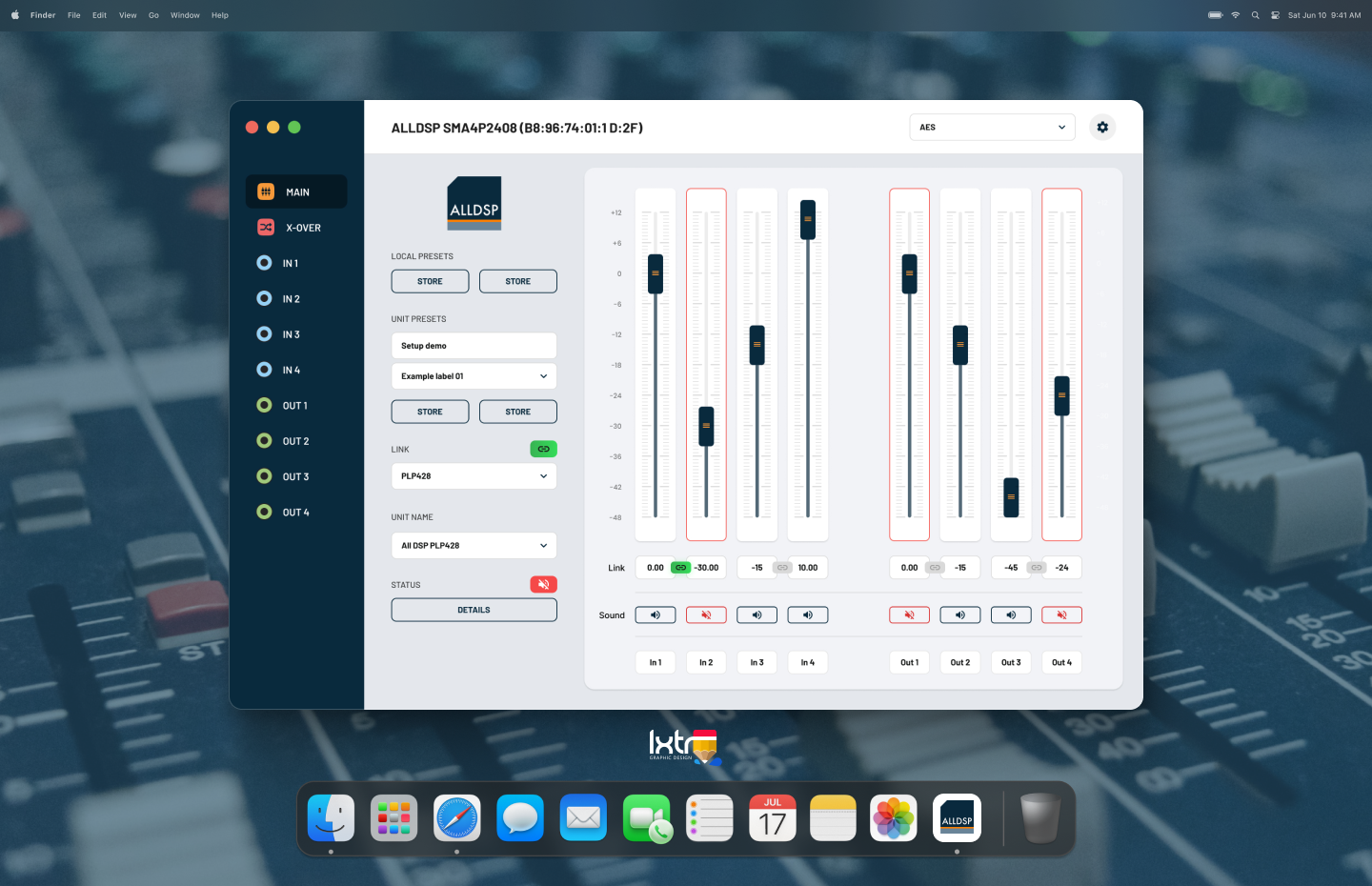1372x886 pixels.
Task: Open the View menu in menu bar
Action: [128, 15]
